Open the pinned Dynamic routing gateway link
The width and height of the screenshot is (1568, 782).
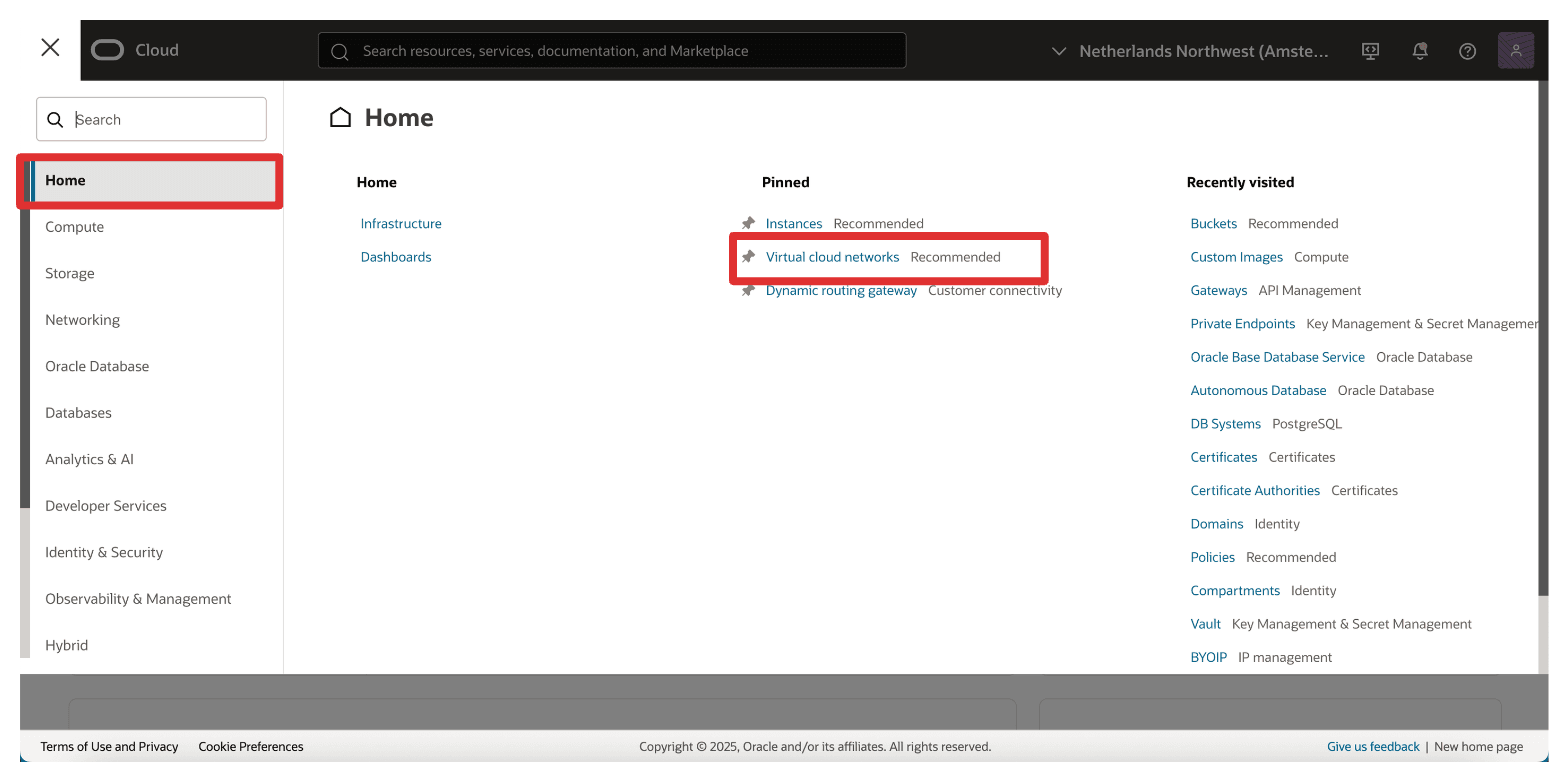click(x=841, y=290)
